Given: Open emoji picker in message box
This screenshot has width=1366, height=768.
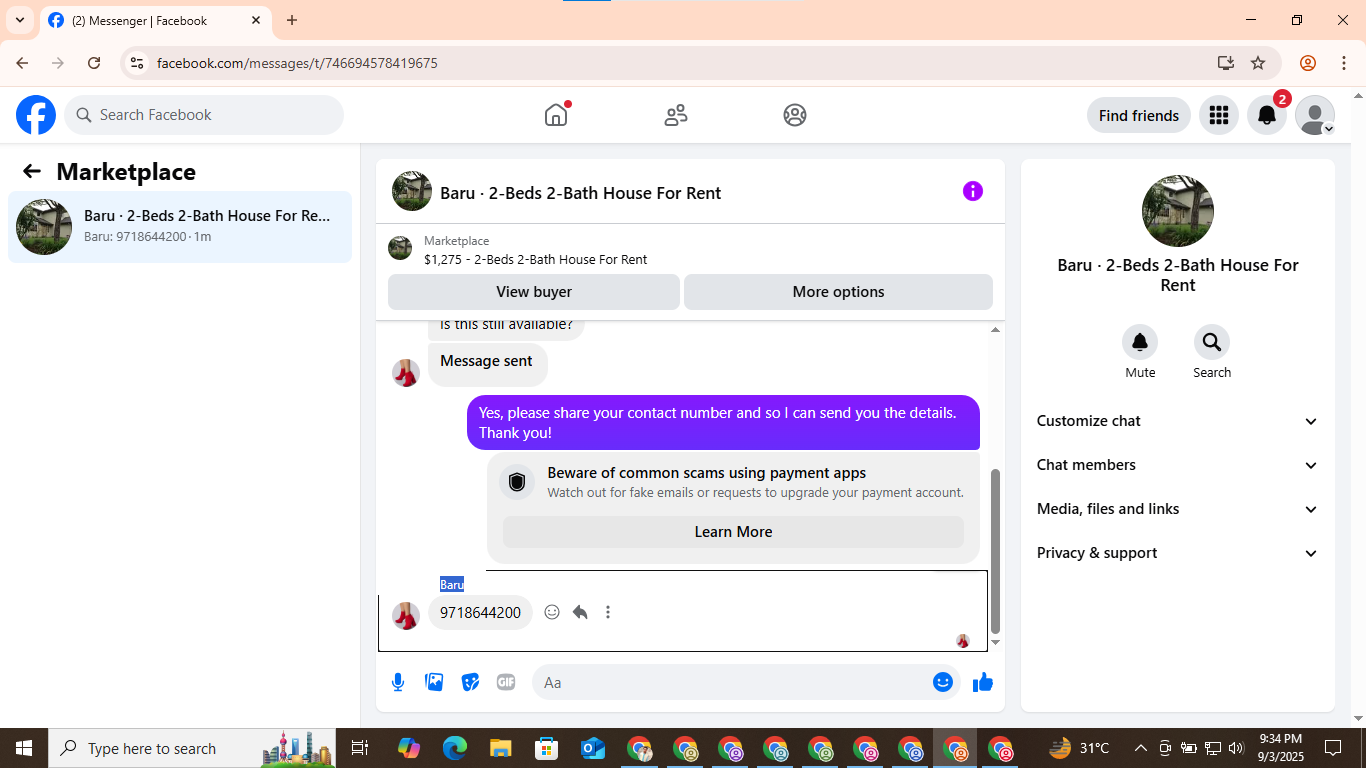Looking at the screenshot, I should pyautogui.click(x=943, y=682).
